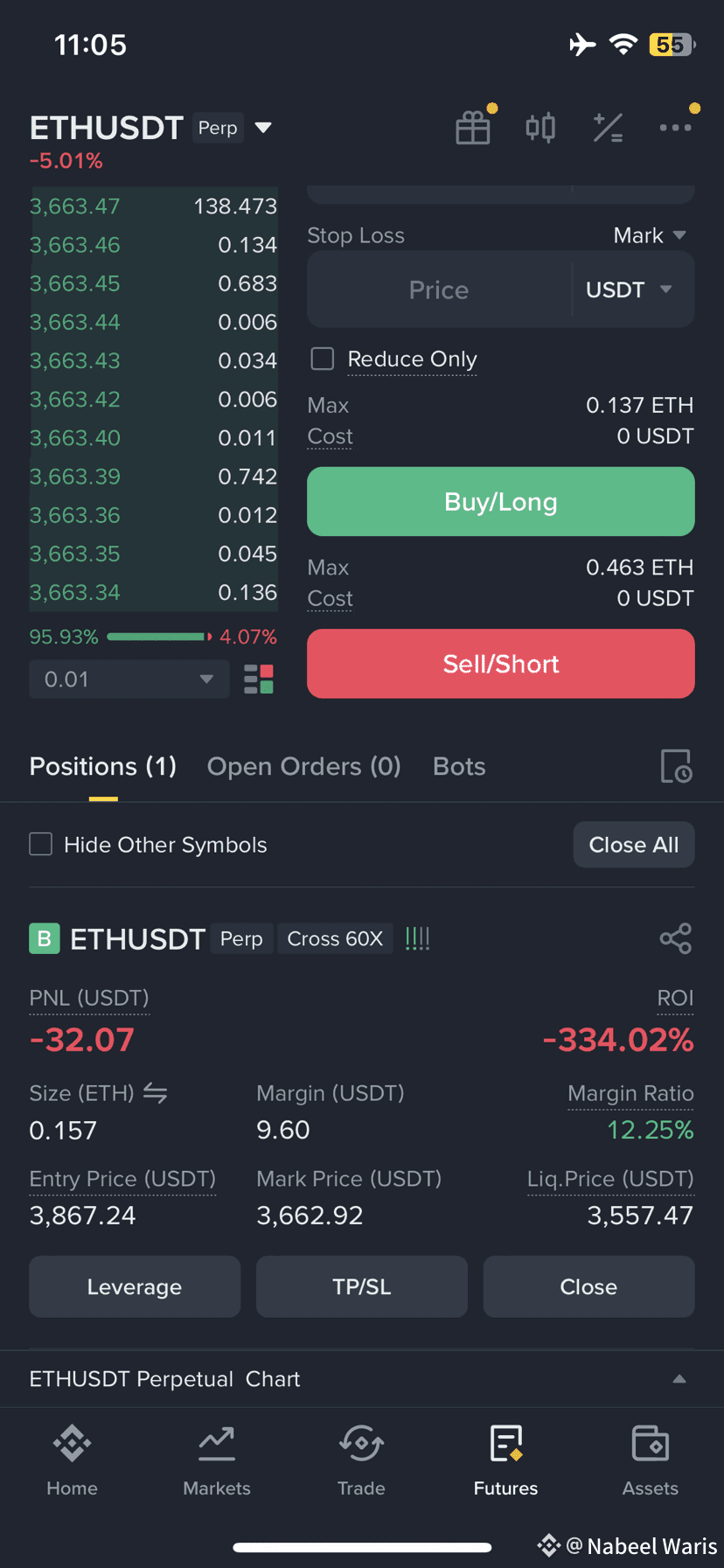Expand the ETHUSDT Perp symbol dropdown

[263, 128]
